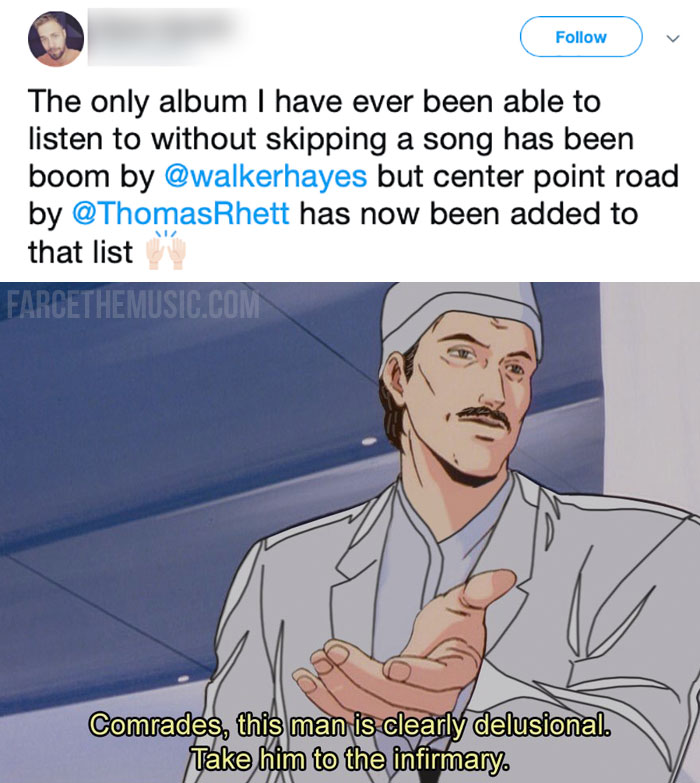Viewport: 700px width, 783px height.
Task: Open the @ThomasRhett mention link
Action: click(181, 214)
